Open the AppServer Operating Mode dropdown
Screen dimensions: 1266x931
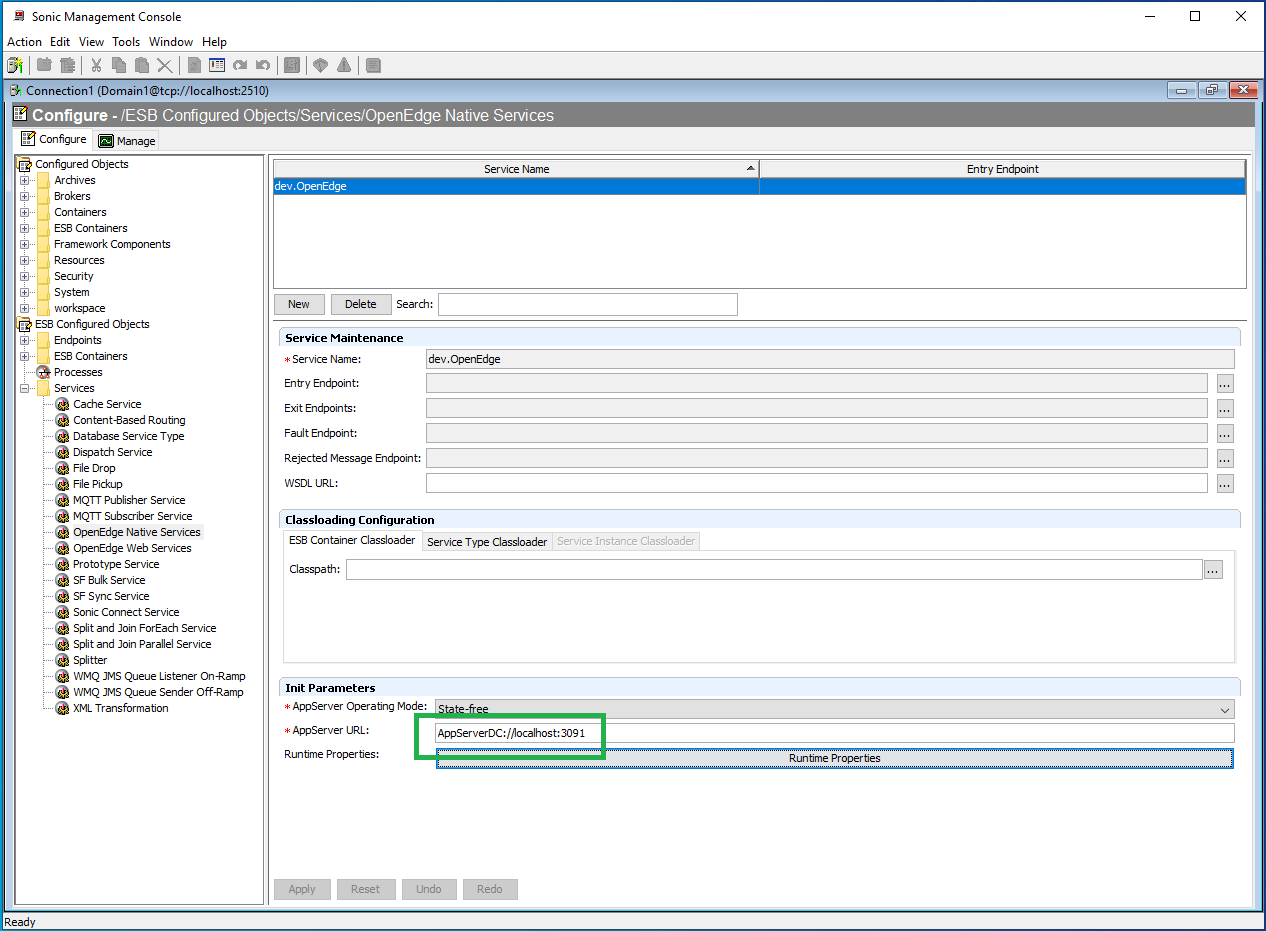1224,708
